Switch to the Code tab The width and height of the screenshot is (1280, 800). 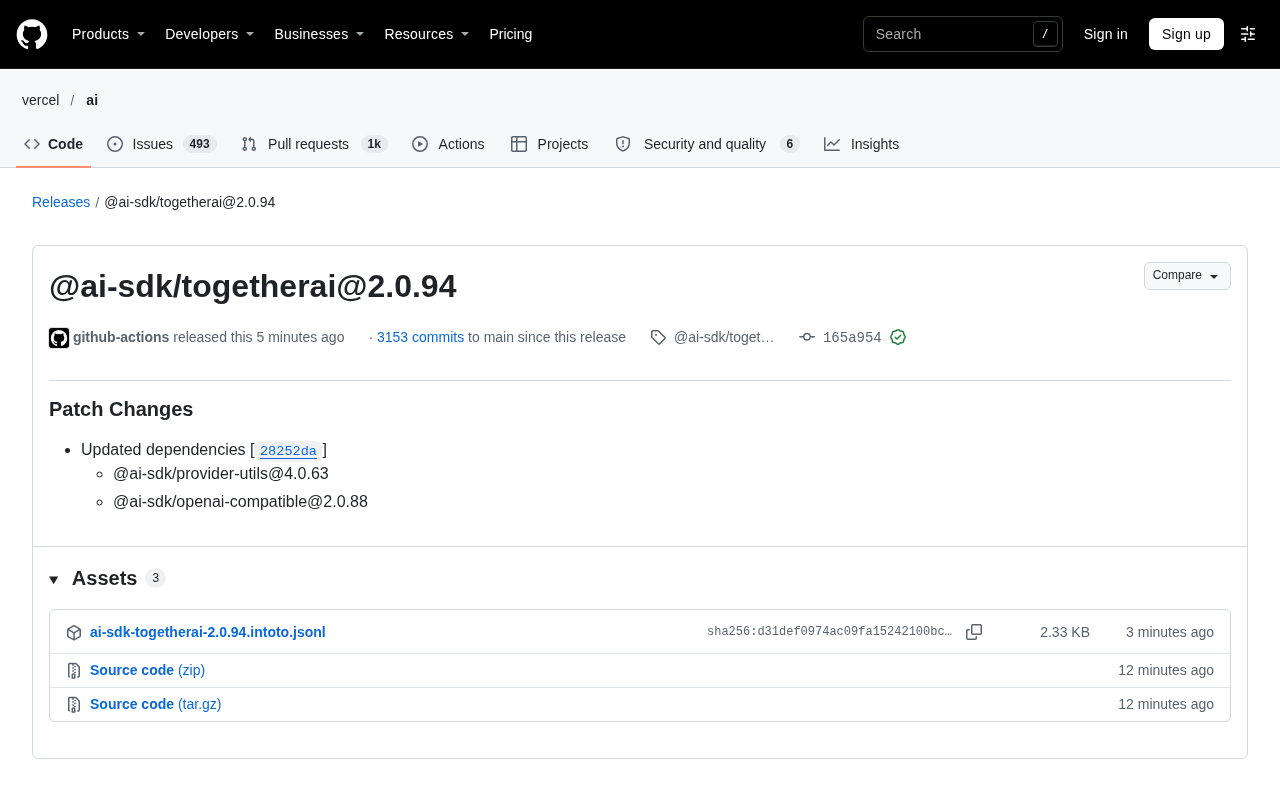tap(54, 144)
